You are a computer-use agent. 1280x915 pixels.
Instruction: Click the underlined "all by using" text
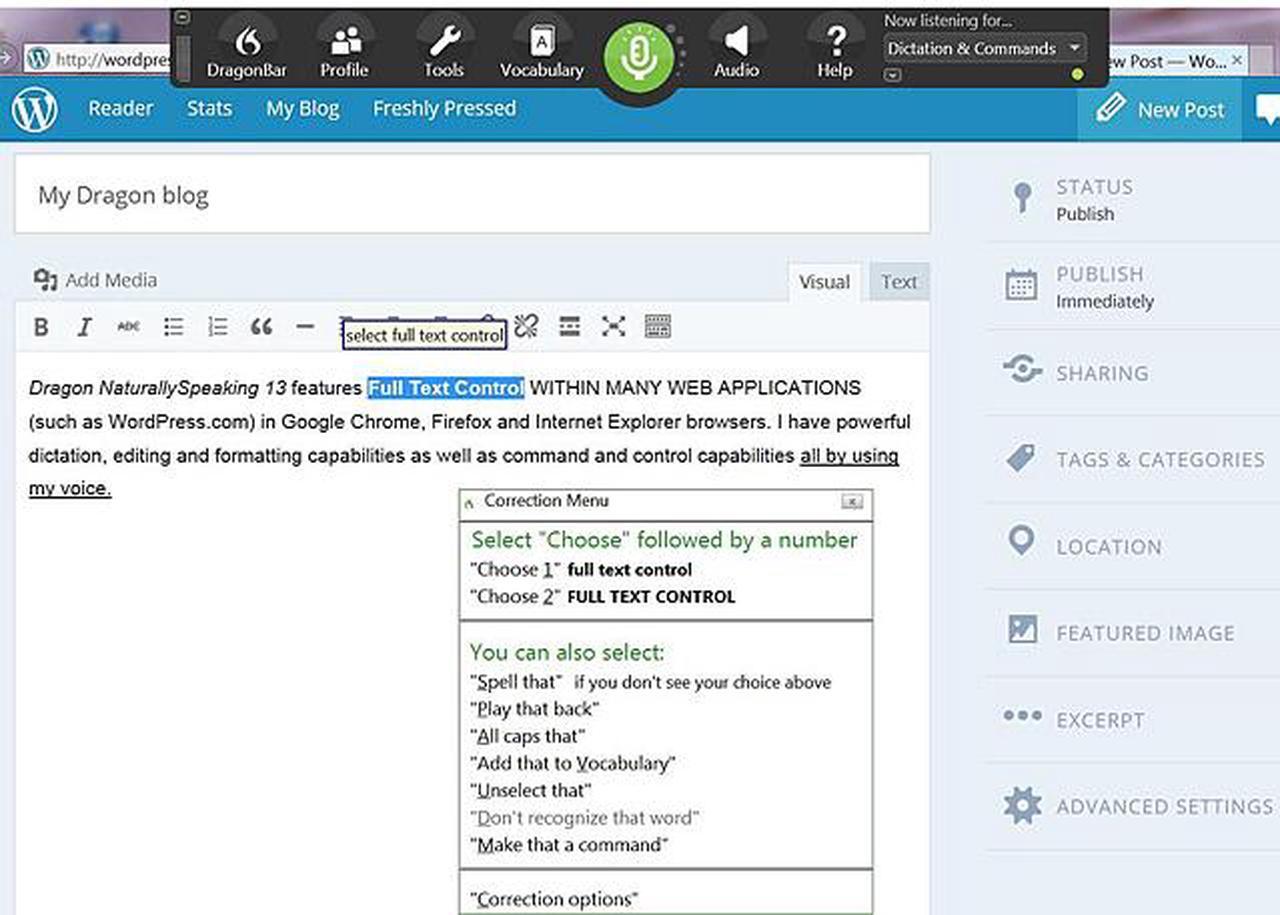click(849, 456)
